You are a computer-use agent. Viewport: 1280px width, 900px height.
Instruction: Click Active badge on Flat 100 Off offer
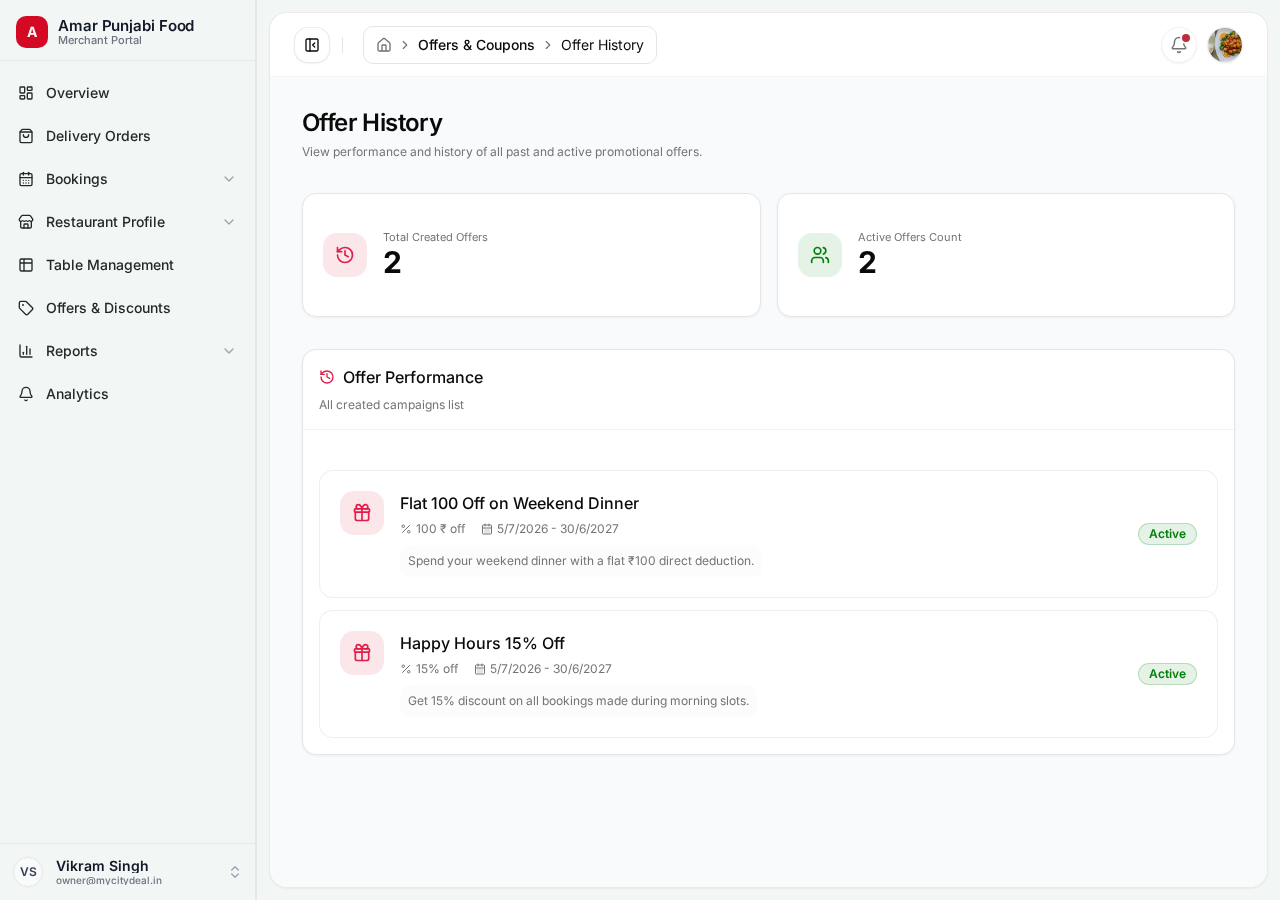1167,534
